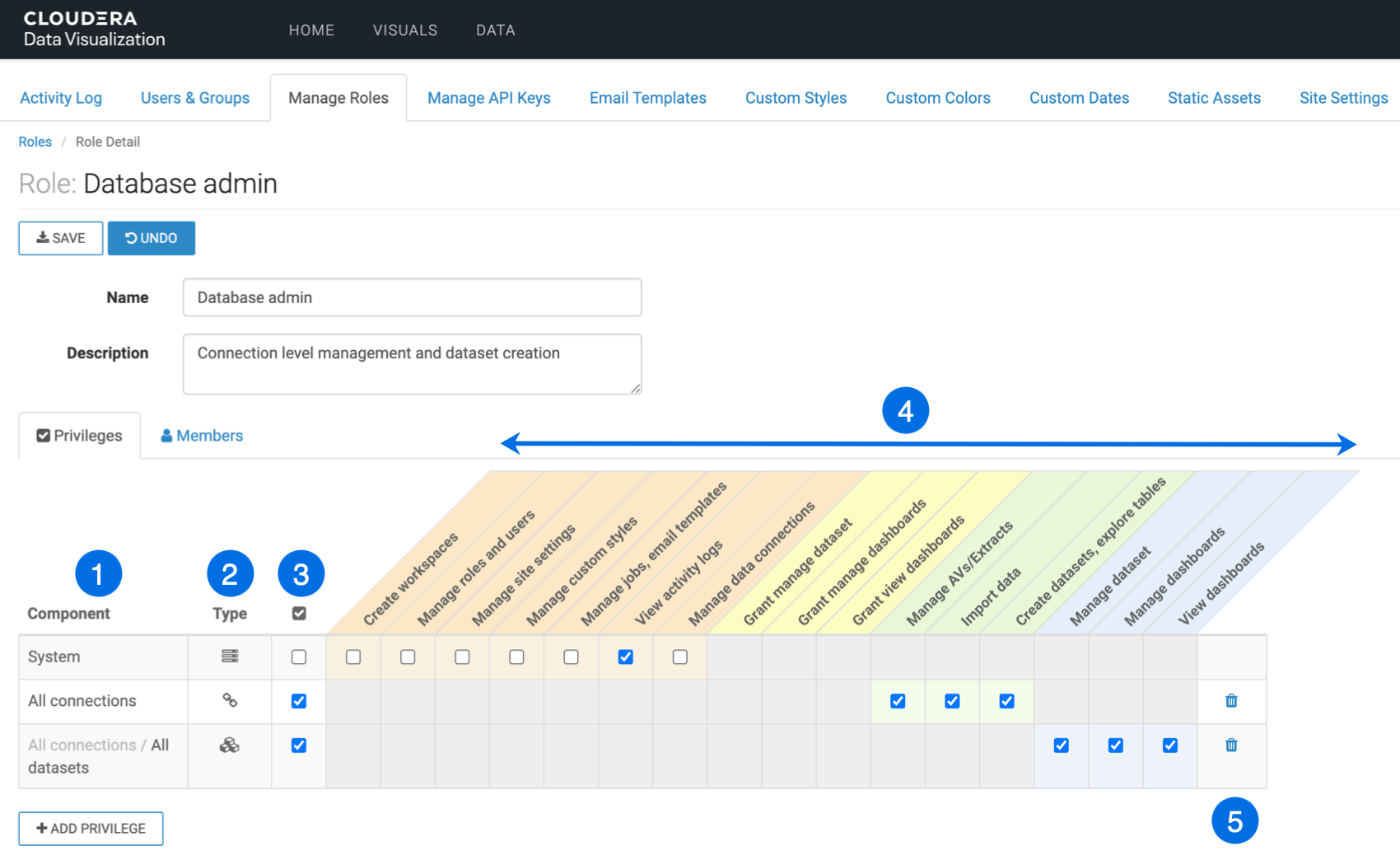Screen dimensions: 1400x855
Task: Click the ADD PRIVILEGE button
Action: tap(91, 829)
